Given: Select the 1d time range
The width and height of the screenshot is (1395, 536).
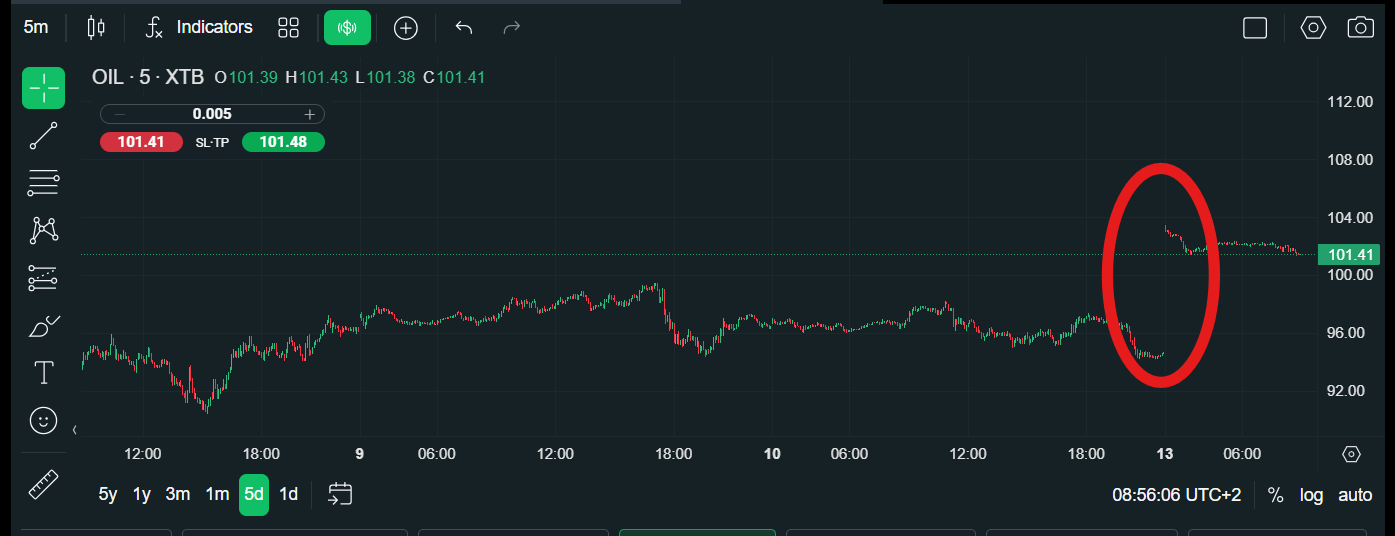Looking at the screenshot, I should tap(288, 494).
